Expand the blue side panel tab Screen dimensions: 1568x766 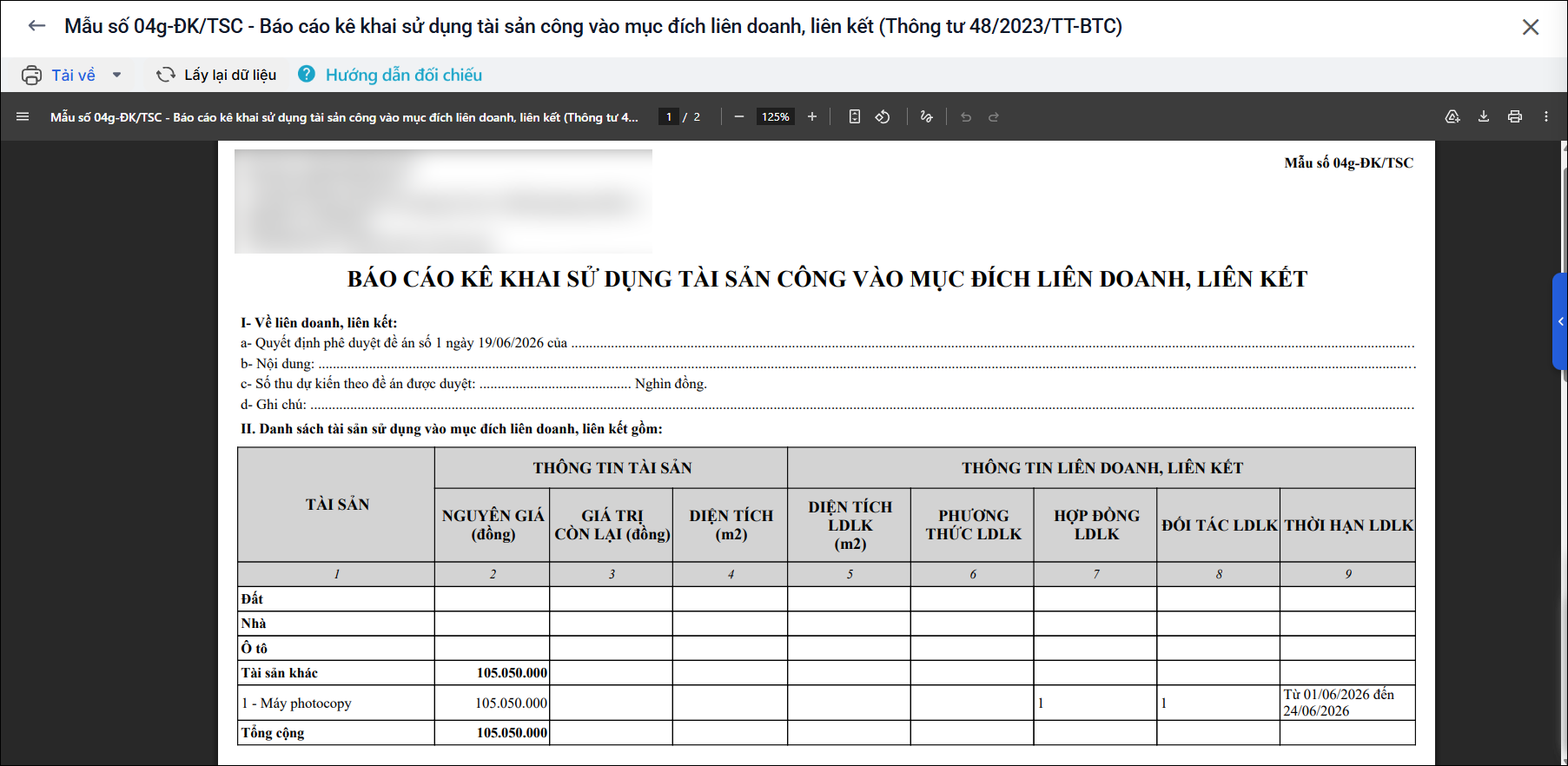click(1560, 321)
